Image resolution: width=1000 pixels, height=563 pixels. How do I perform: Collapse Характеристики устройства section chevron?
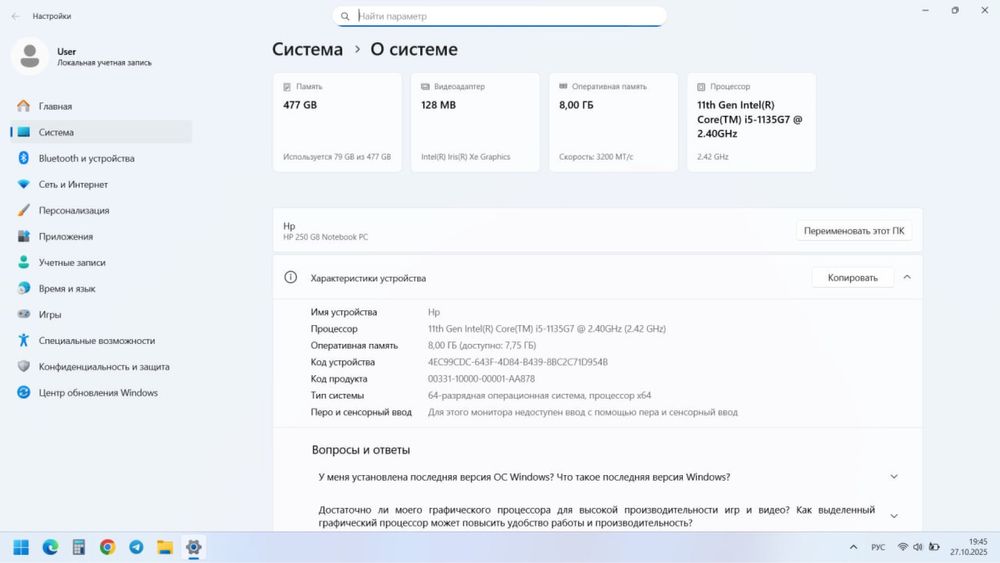pos(907,277)
